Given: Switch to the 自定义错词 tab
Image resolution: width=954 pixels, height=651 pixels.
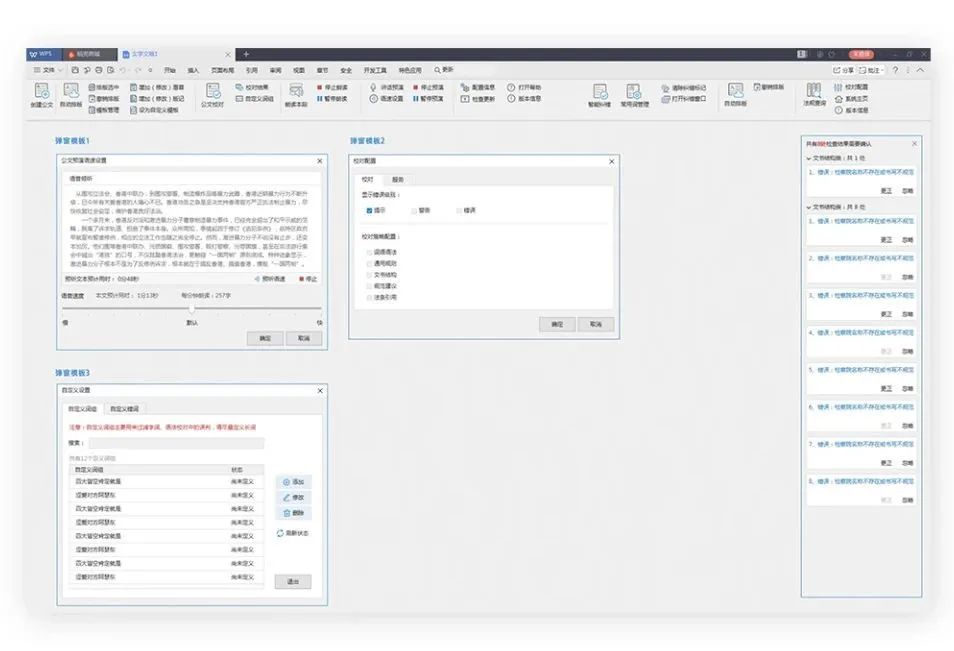Looking at the screenshot, I should [x=124, y=409].
